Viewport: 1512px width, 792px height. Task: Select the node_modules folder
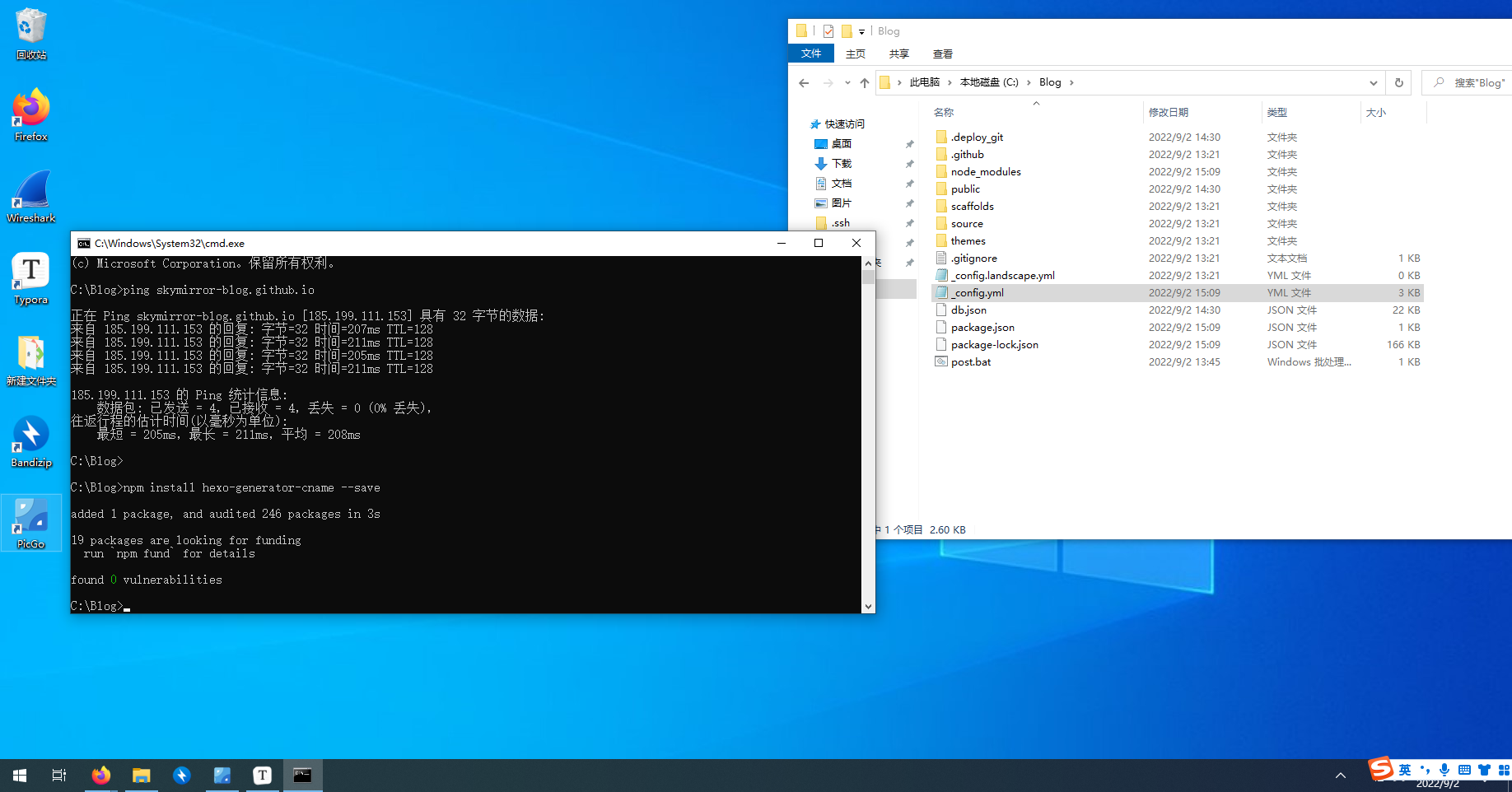point(986,172)
